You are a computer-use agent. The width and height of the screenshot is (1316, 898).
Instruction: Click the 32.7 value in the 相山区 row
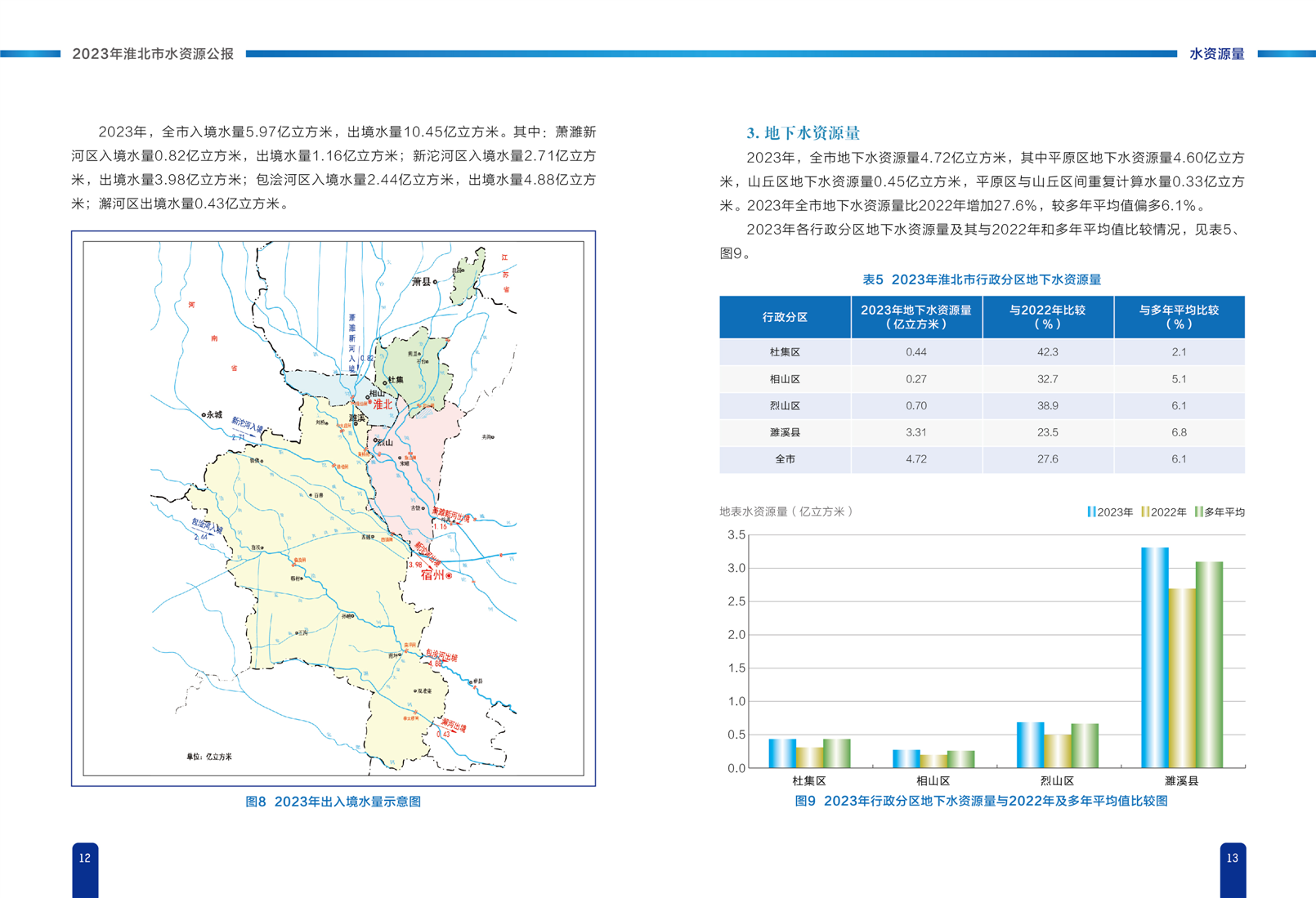coord(1048,379)
